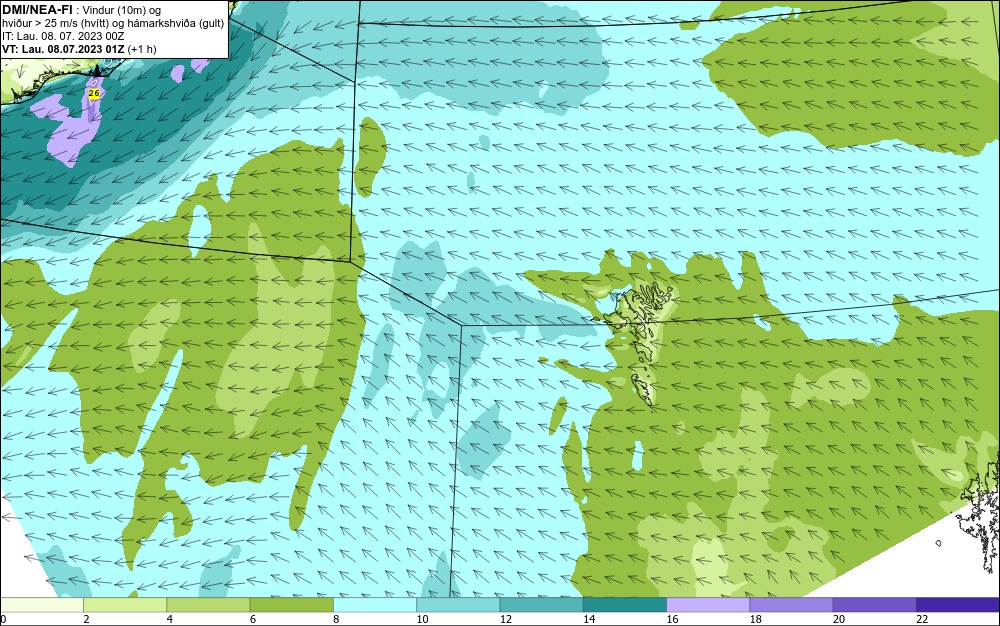The image size is (1000, 626).
Task: Select the green 4–6 legend swatch
Action: tap(208, 605)
